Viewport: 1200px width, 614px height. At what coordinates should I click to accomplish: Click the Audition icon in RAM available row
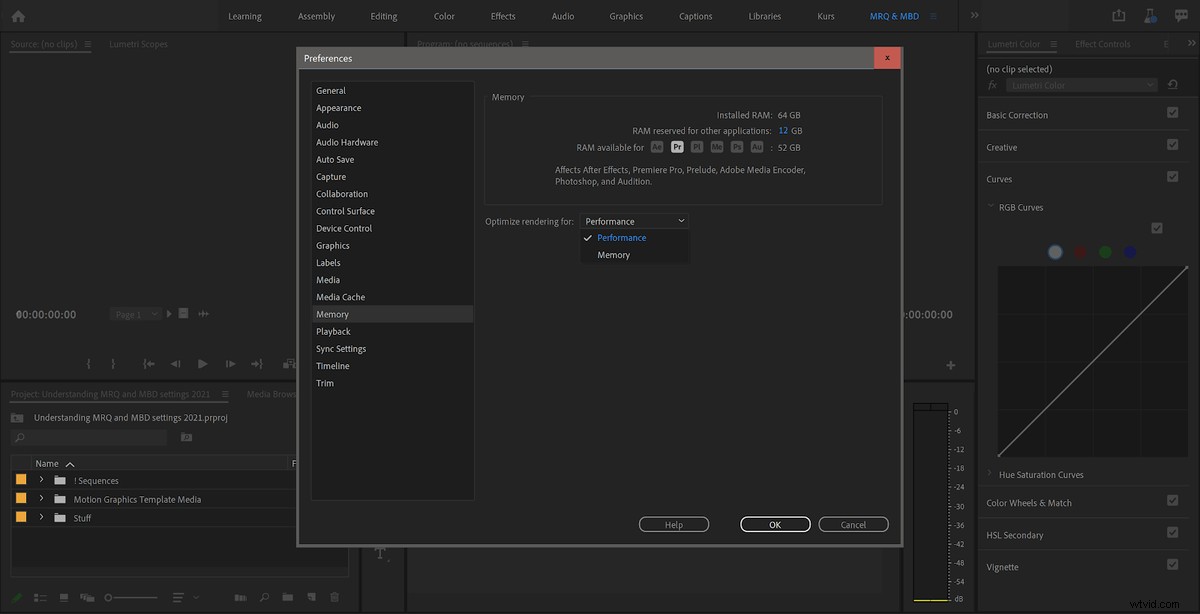point(757,147)
